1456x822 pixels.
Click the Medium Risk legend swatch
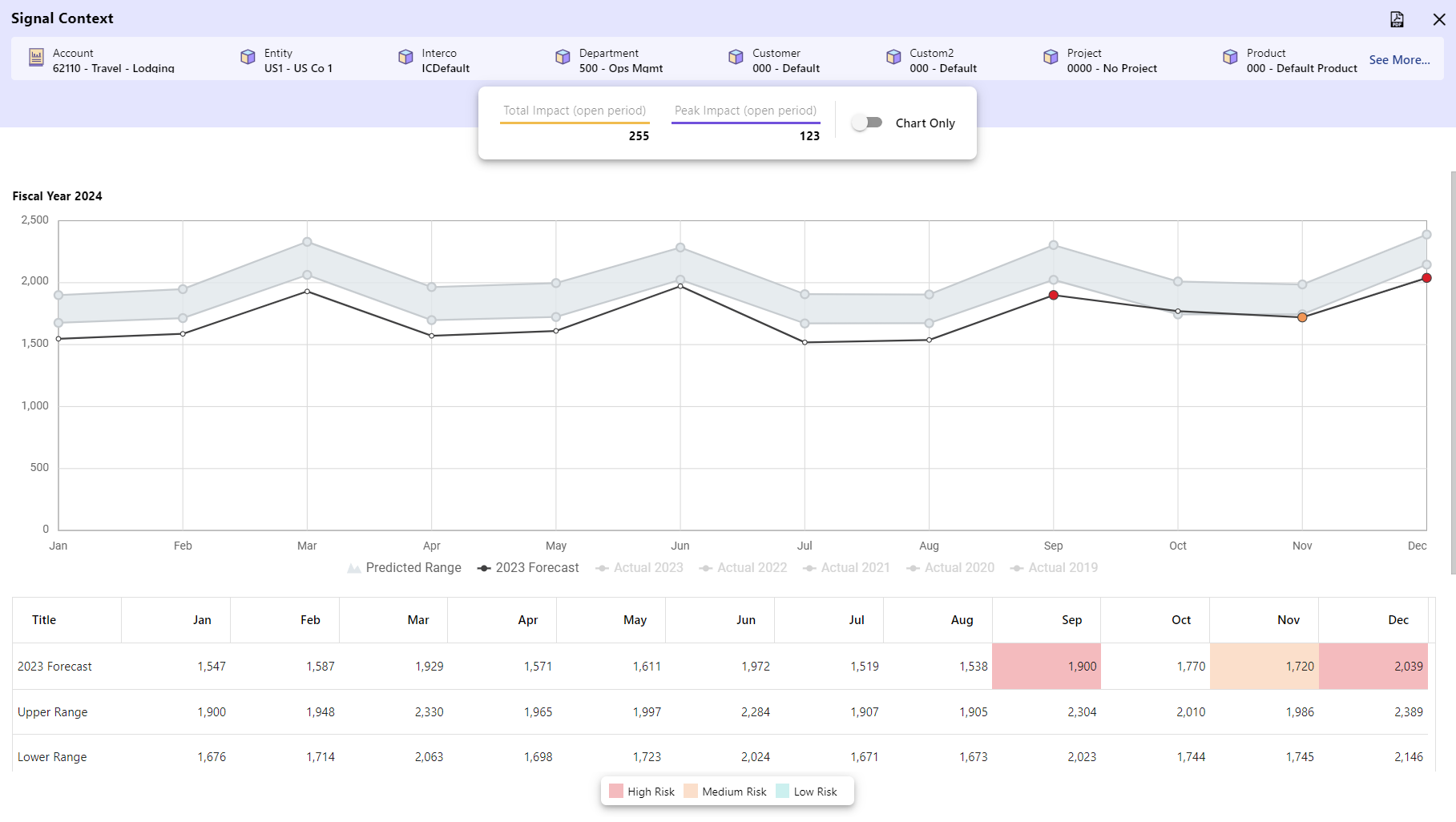[691, 792]
